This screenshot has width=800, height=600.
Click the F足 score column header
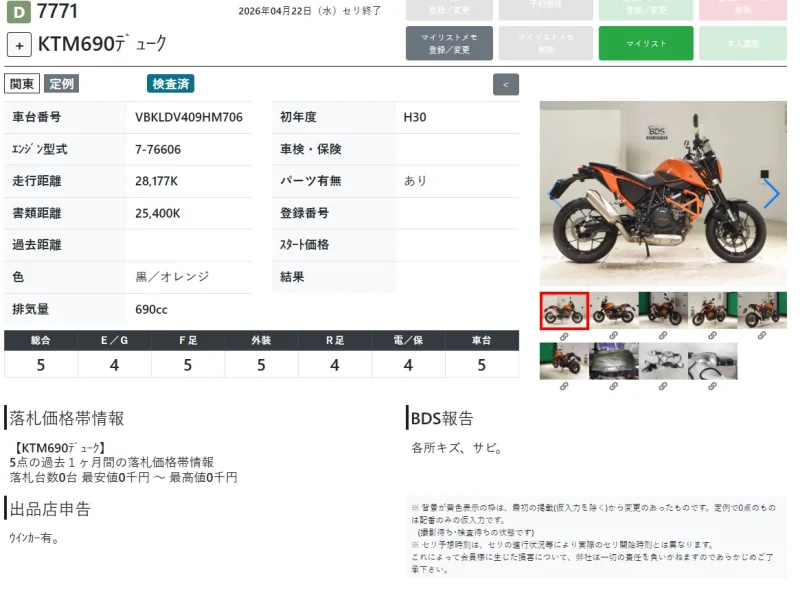pos(188,340)
